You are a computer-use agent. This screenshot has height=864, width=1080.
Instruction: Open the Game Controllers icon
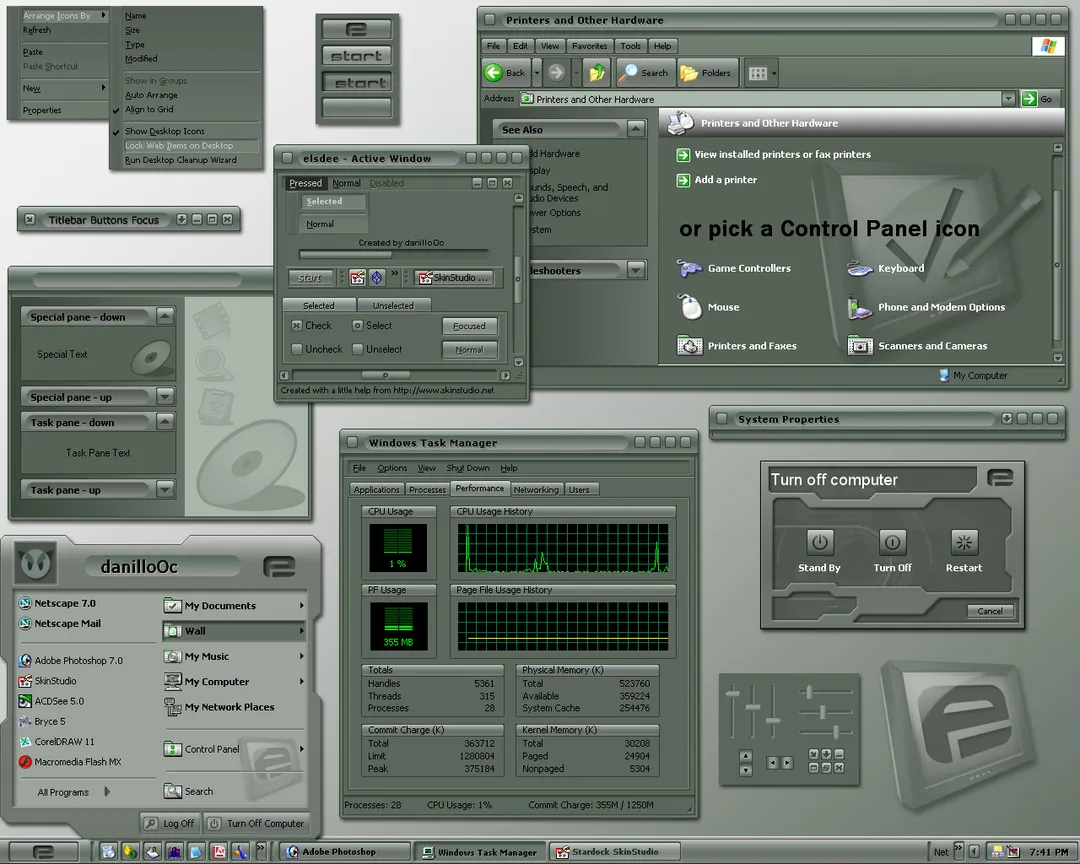pos(689,268)
